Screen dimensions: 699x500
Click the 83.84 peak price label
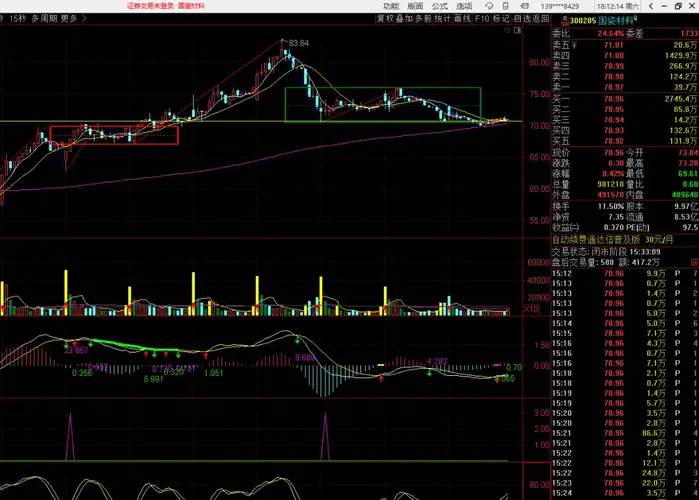(x=298, y=43)
